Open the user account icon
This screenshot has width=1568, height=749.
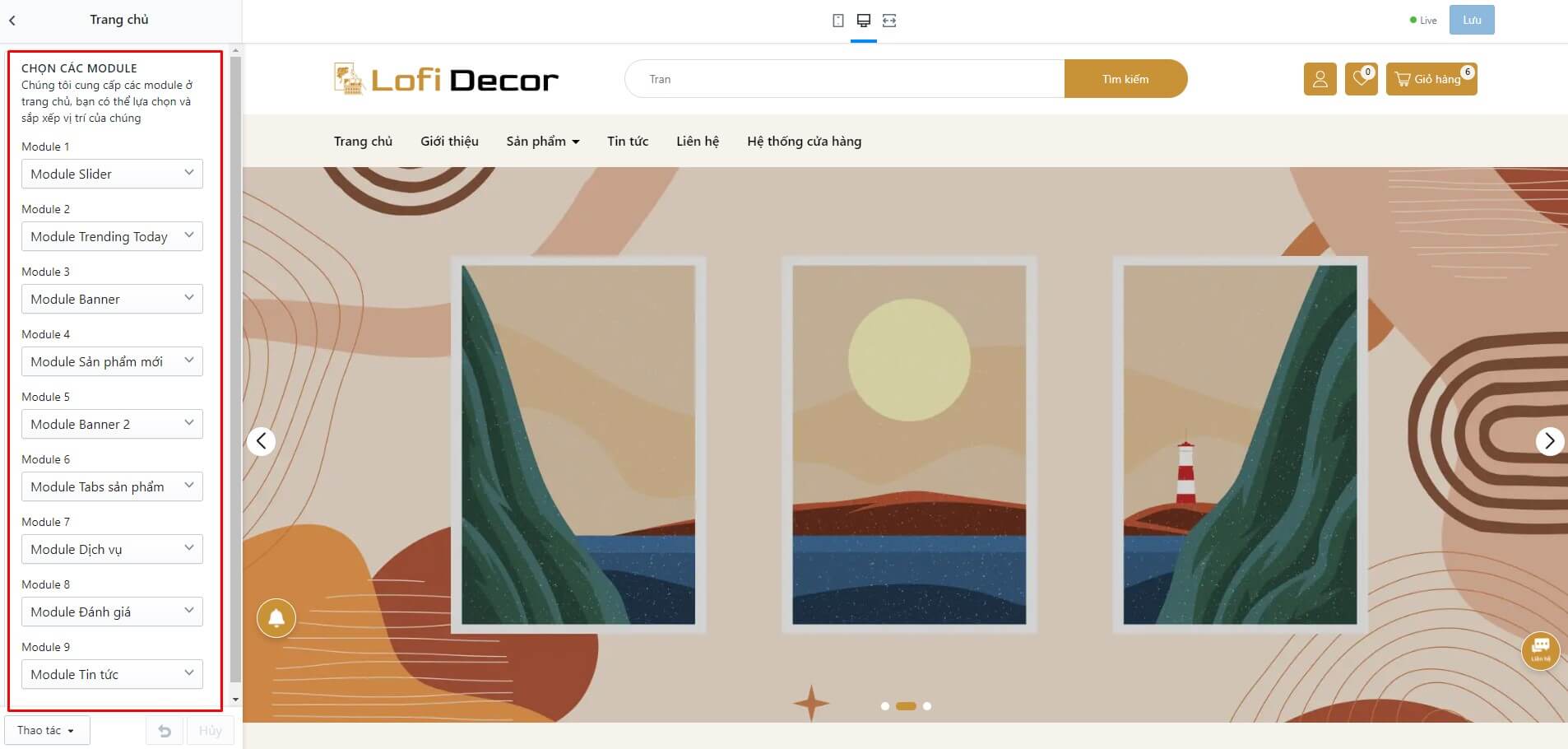coord(1320,79)
